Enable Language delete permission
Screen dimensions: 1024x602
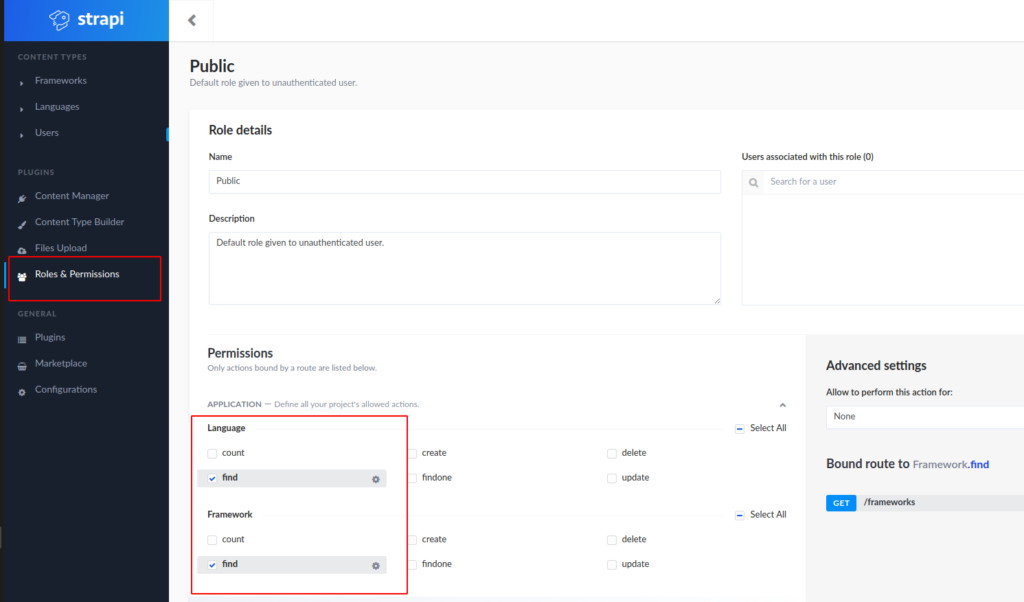pyautogui.click(x=612, y=453)
